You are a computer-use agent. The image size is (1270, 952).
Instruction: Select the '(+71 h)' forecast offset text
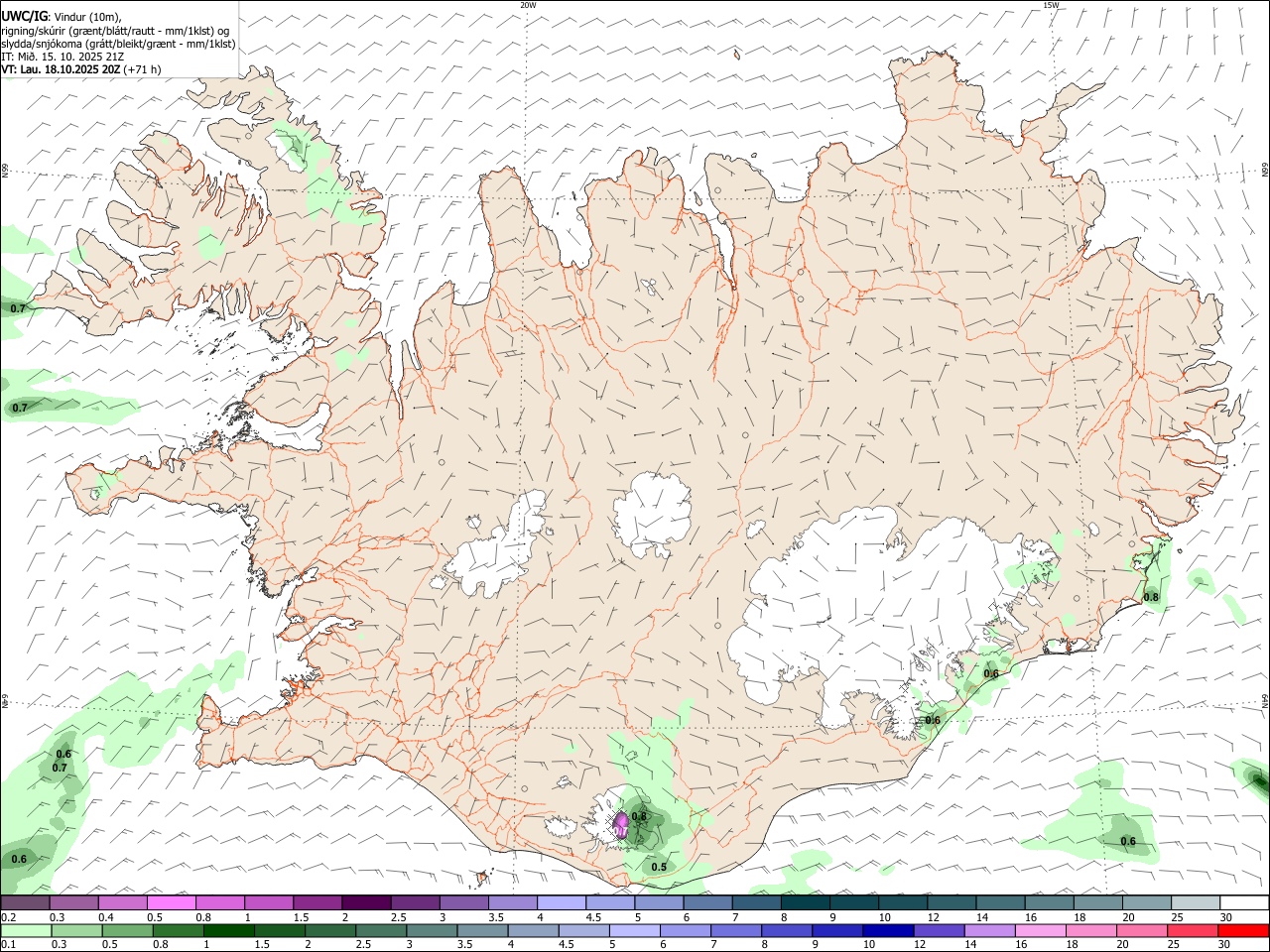click(143, 69)
